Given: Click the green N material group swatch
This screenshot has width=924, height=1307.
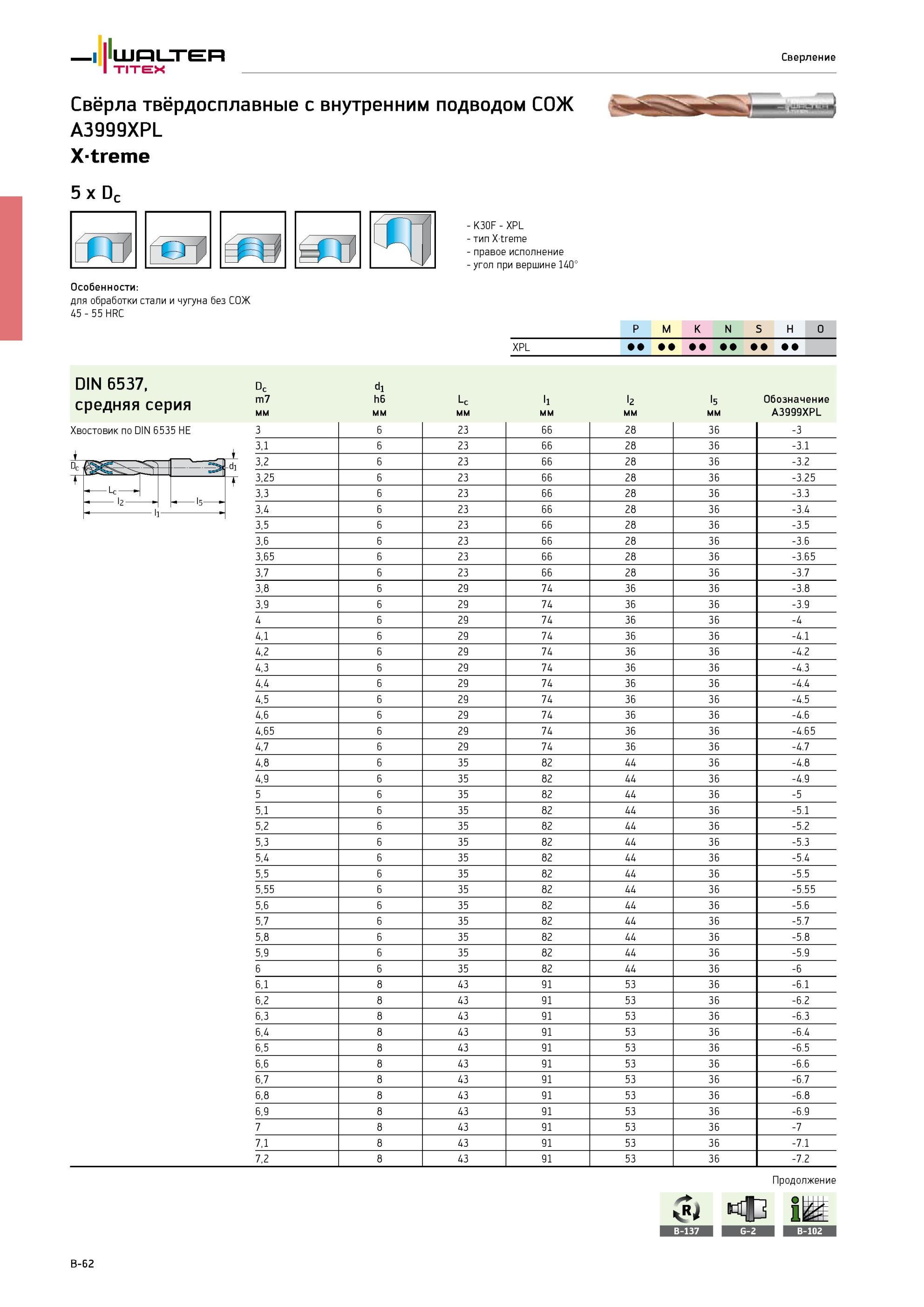Looking at the screenshot, I should click(x=727, y=329).
